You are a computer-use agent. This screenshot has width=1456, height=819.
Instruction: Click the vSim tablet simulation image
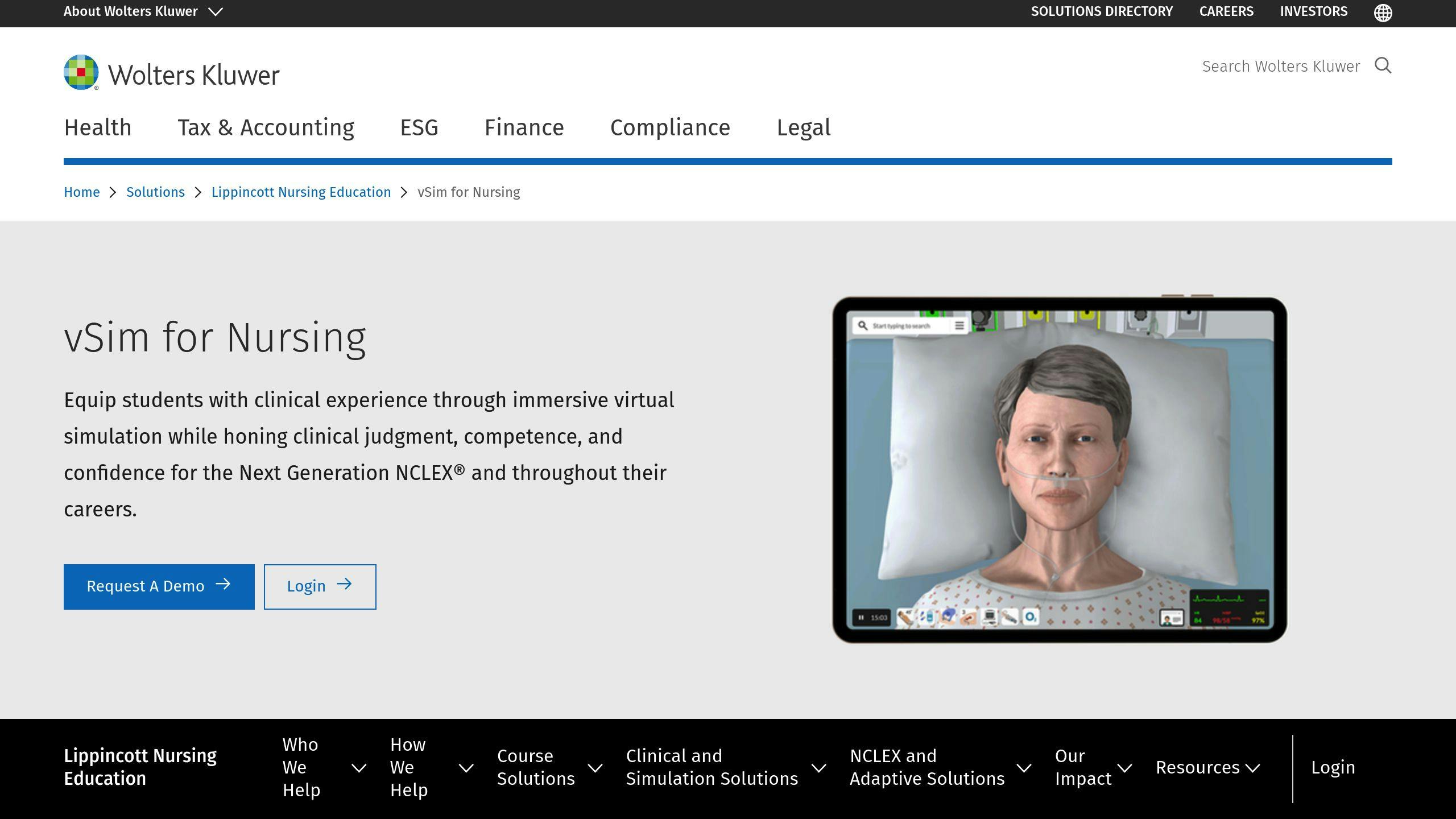pos(1059,470)
